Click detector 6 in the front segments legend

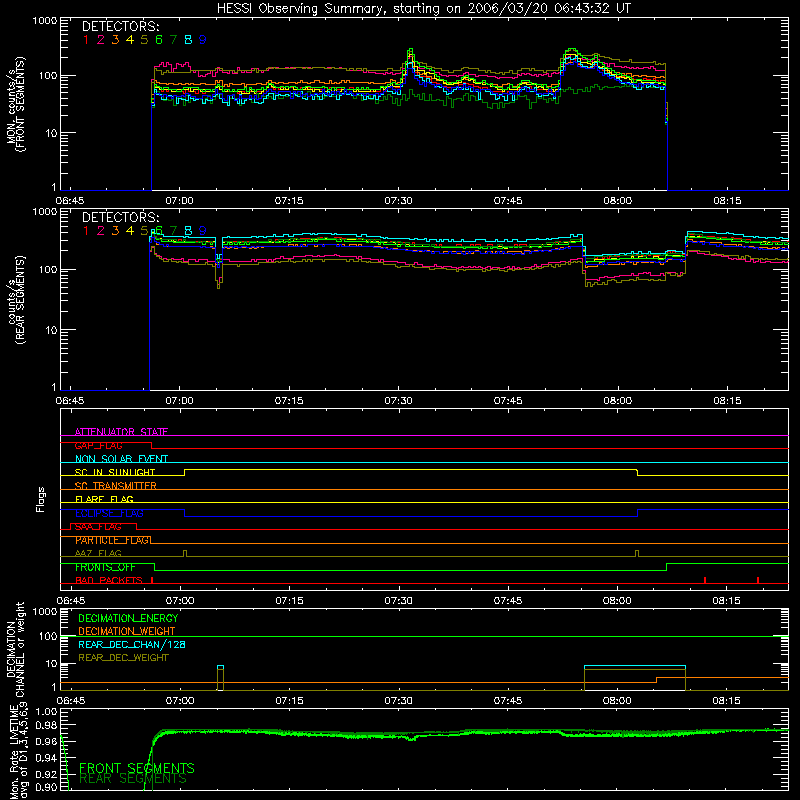pyautogui.click(x=159, y=40)
